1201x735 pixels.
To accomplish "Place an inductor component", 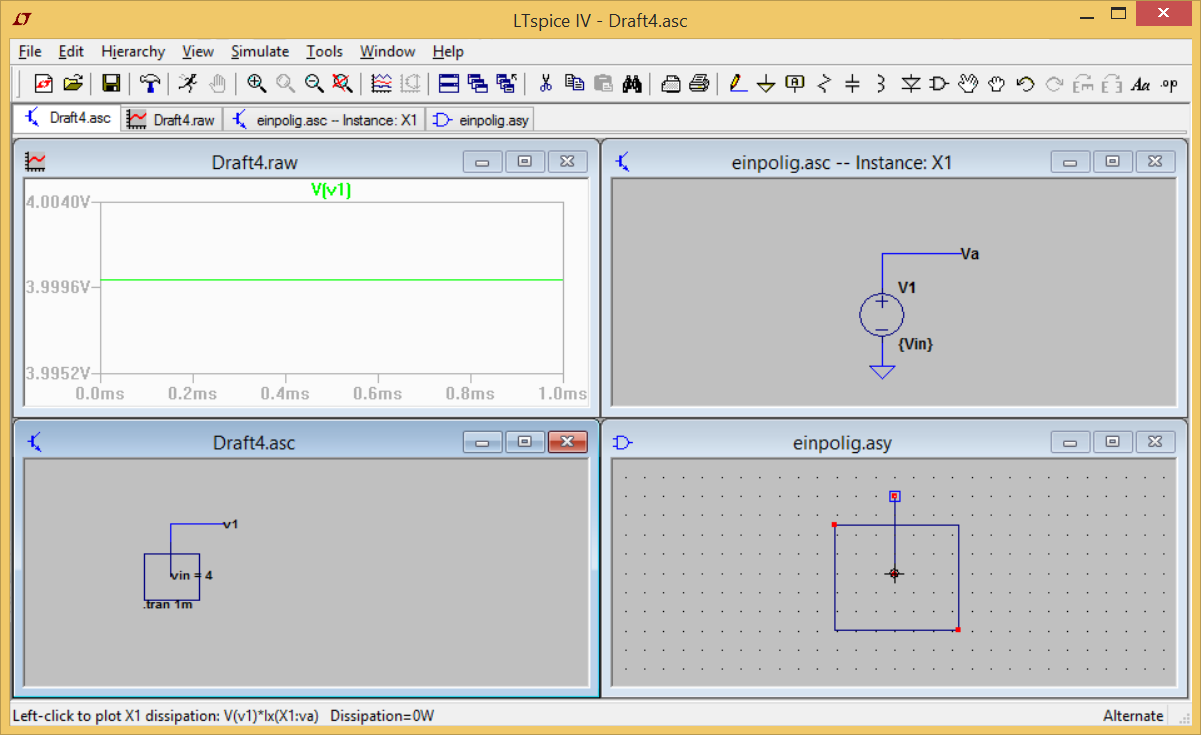I will pyautogui.click(x=881, y=84).
